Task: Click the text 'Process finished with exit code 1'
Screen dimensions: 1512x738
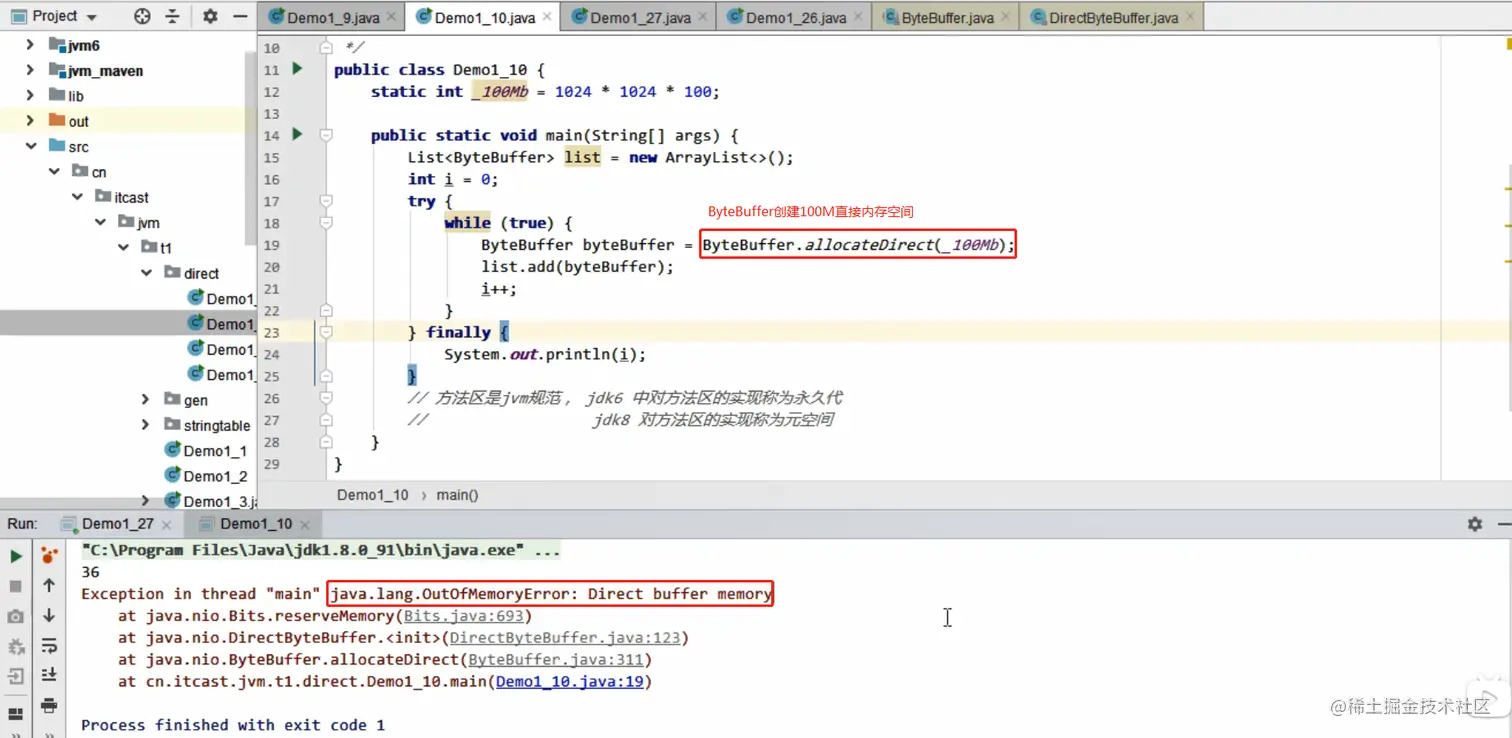Action: coord(233,725)
